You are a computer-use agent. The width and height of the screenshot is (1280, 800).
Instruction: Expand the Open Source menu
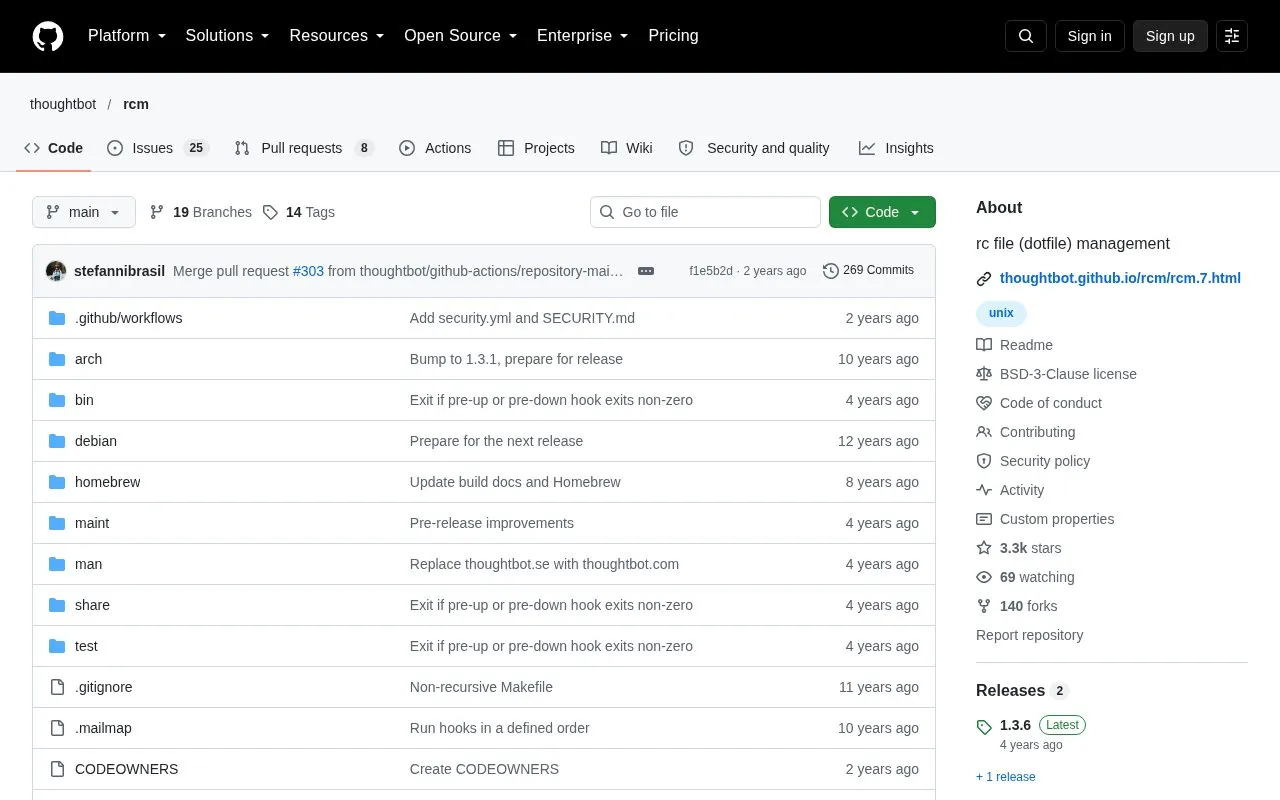coord(461,36)
